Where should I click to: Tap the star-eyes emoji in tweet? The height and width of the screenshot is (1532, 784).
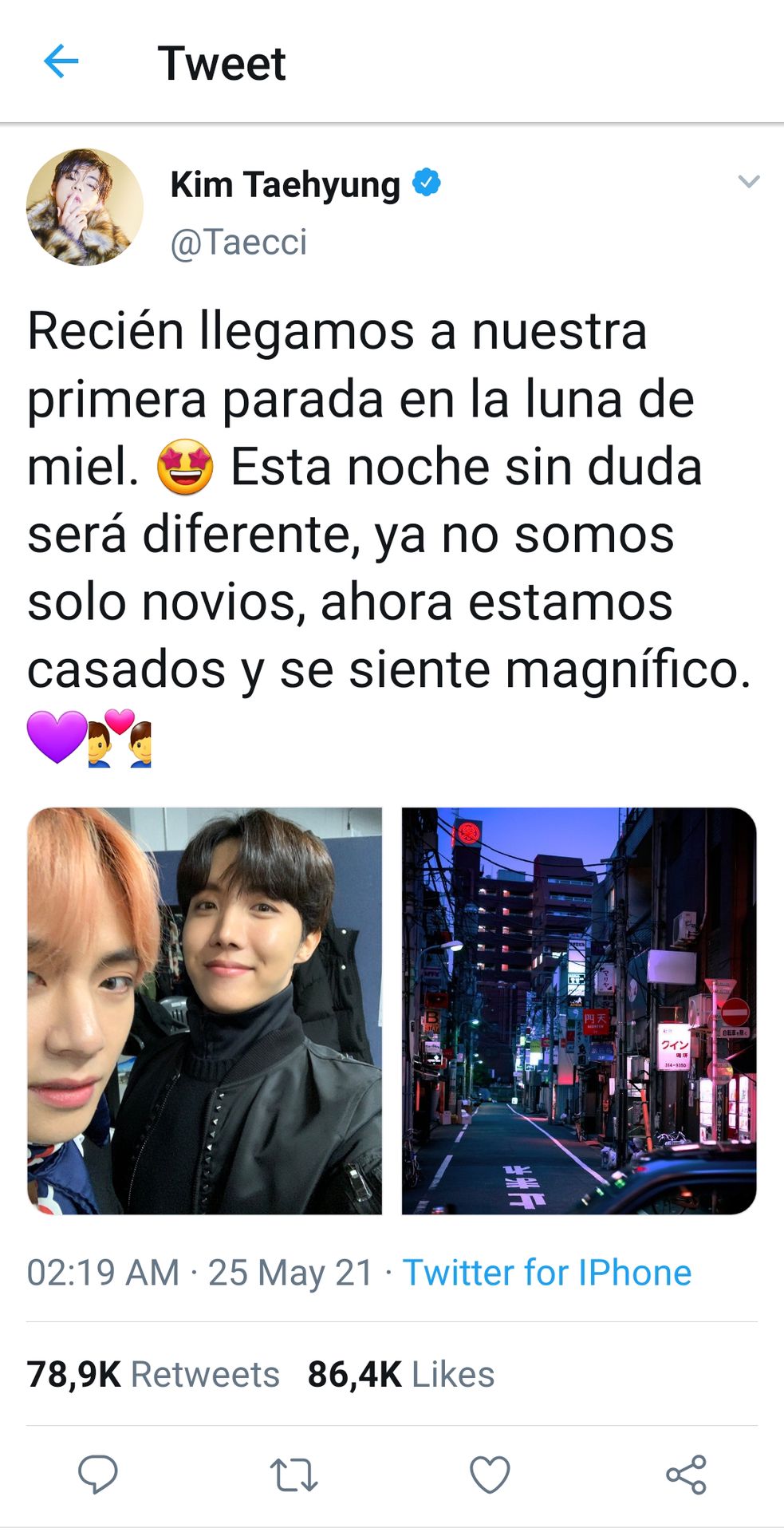pos(185,467)
